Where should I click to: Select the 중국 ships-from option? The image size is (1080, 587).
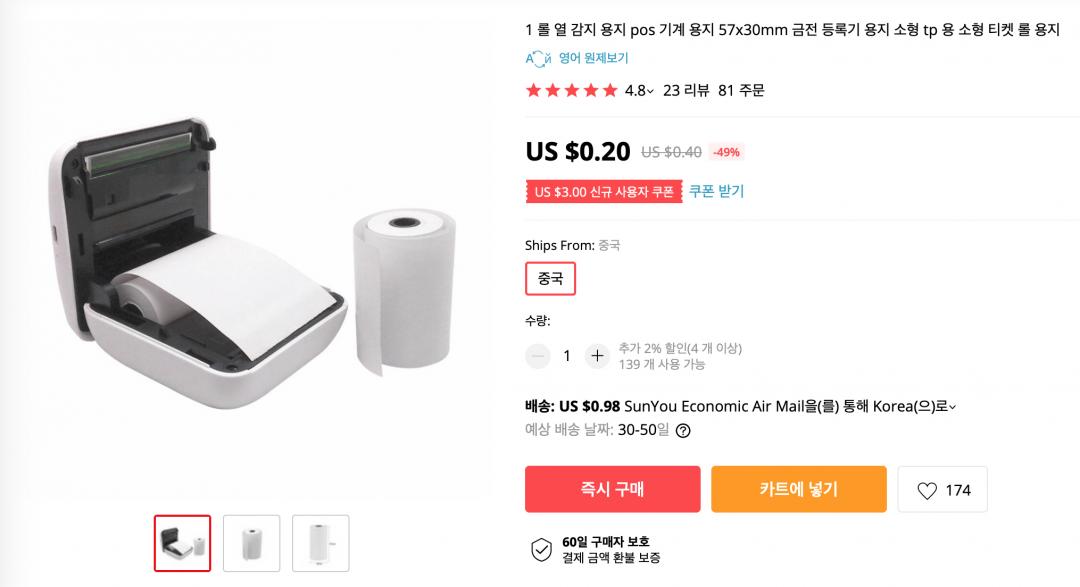point(550,278)
